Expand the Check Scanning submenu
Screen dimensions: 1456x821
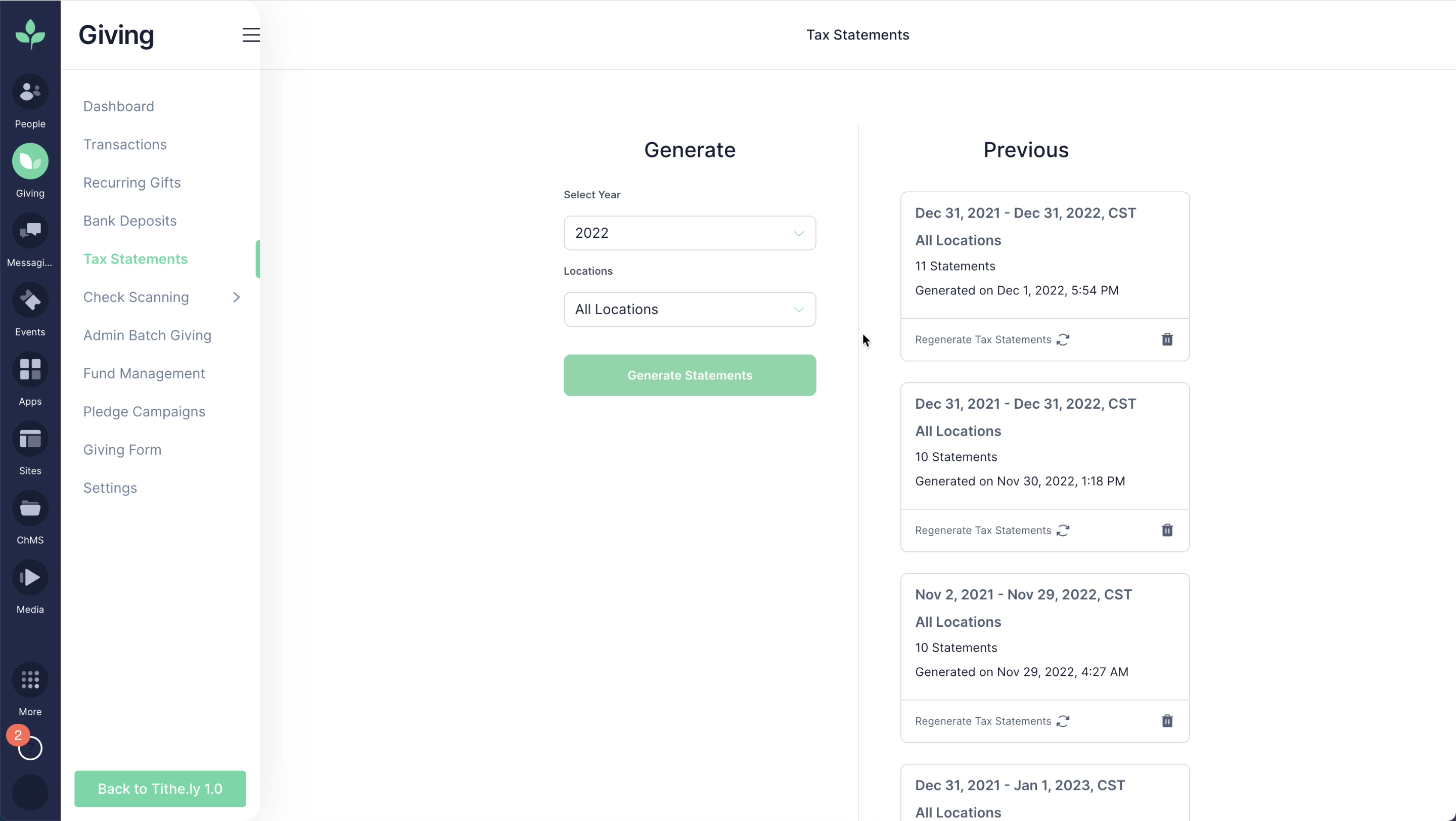coord(236,297)
